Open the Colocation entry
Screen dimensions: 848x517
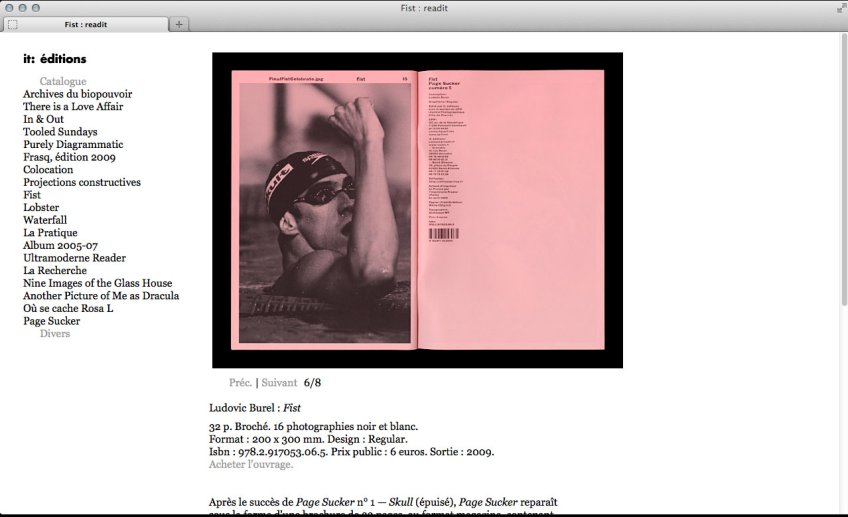(x=48, y=169)
